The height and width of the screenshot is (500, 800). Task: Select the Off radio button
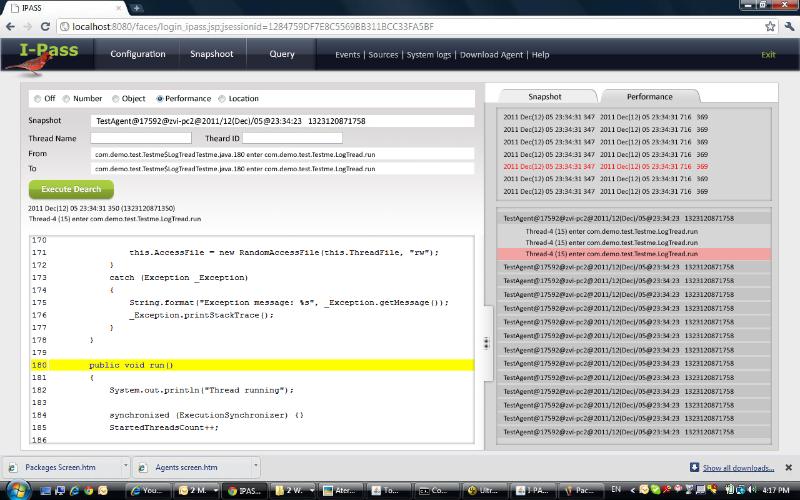(37, 98)
